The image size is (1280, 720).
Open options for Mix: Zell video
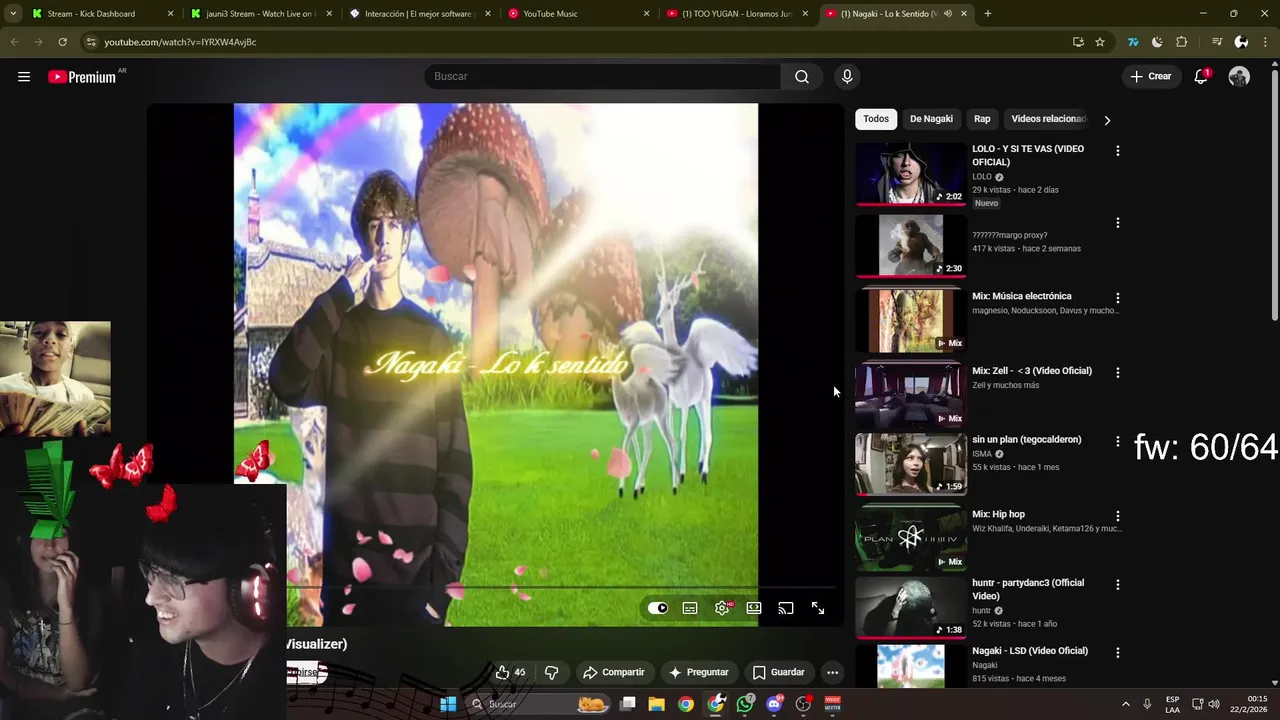tap(1118, 372)
